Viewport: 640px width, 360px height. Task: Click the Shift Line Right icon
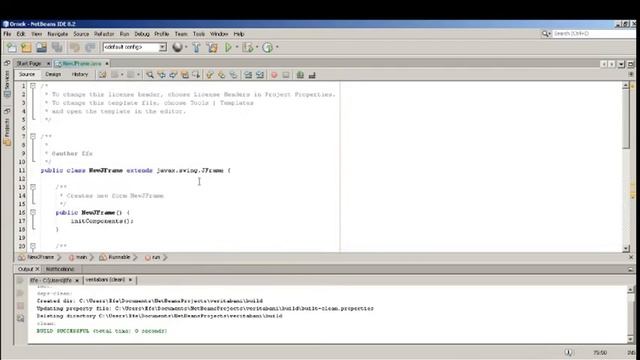pos(260,75)
